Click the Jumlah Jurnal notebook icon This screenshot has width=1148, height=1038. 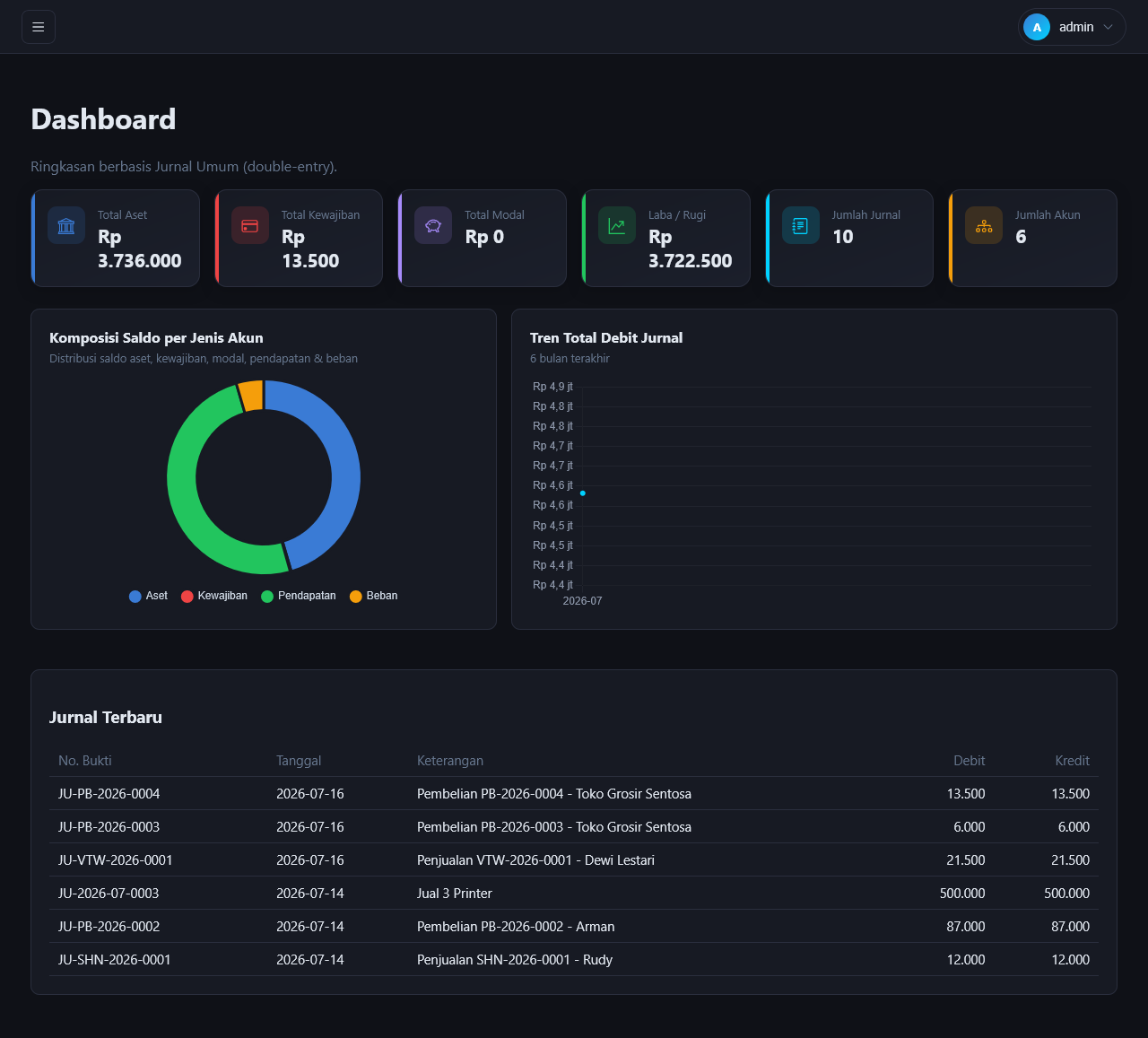point(801,226)
